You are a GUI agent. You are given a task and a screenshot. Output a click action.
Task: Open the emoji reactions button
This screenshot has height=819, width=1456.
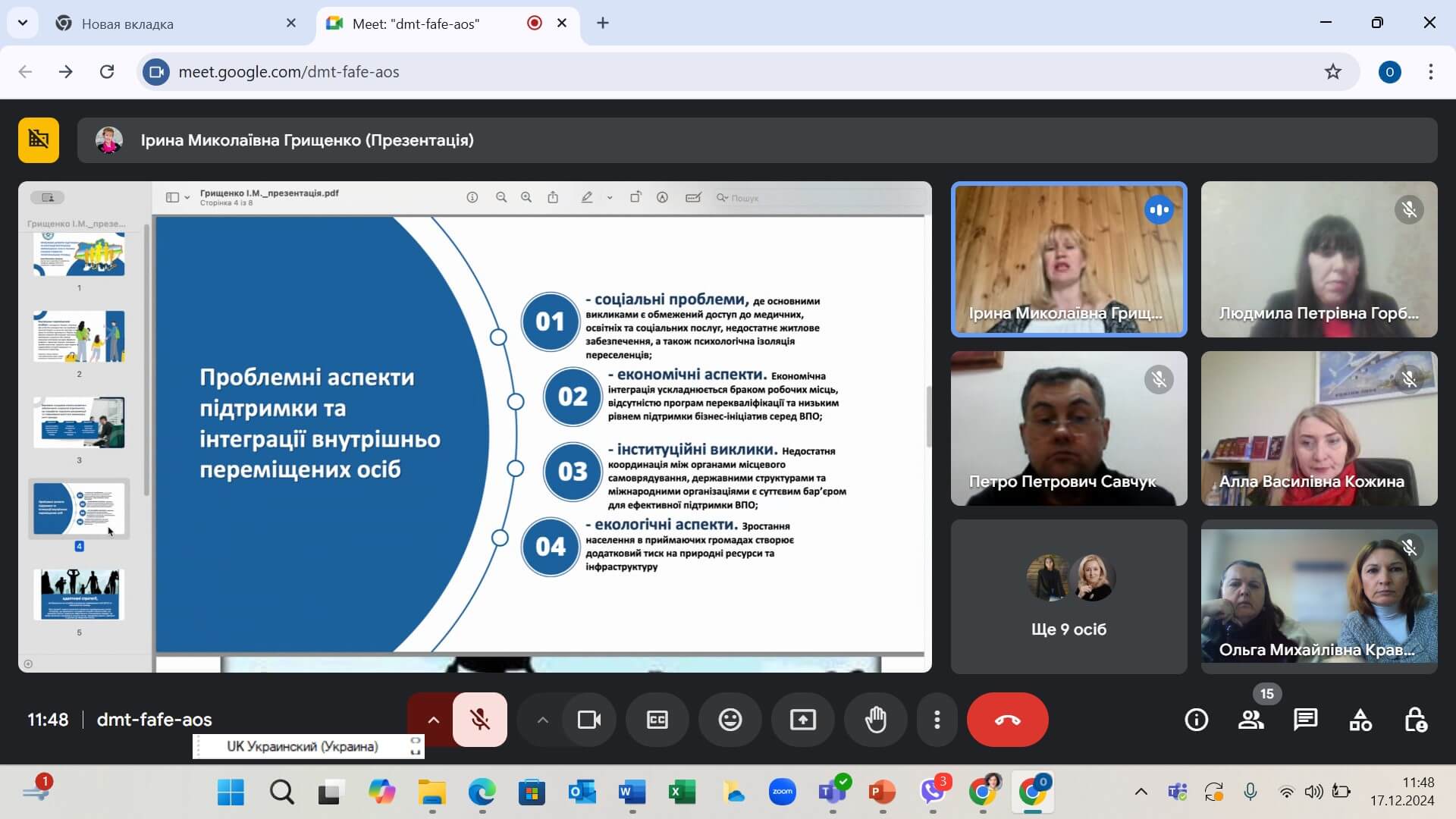point(730,720)
